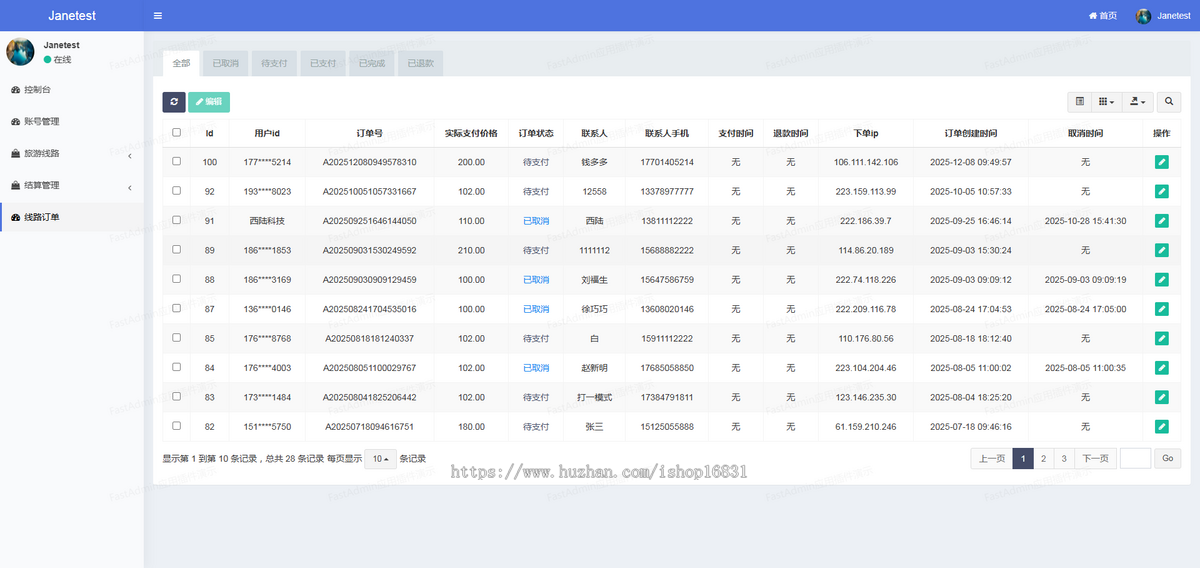Open the search panel magnifier icon
The height and width of the screenshot is (568, 1200).
pyautogui.click(x=1169, y=101)
